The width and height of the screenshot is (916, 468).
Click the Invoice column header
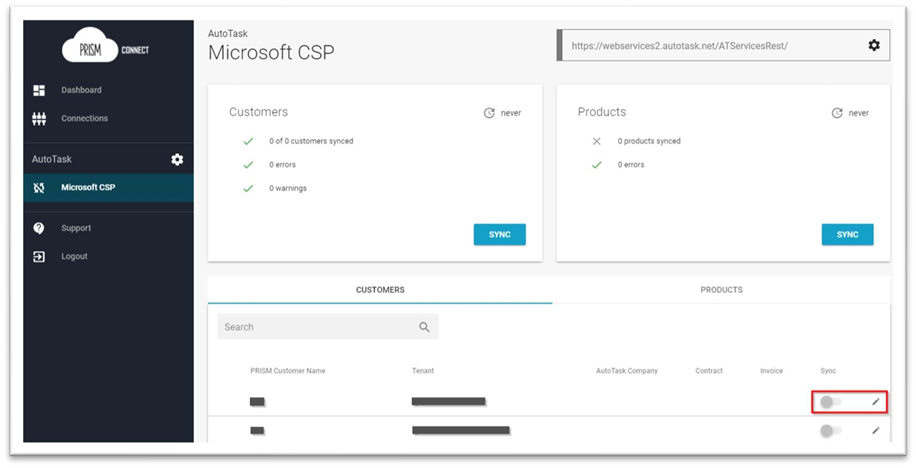pos(772,371)
